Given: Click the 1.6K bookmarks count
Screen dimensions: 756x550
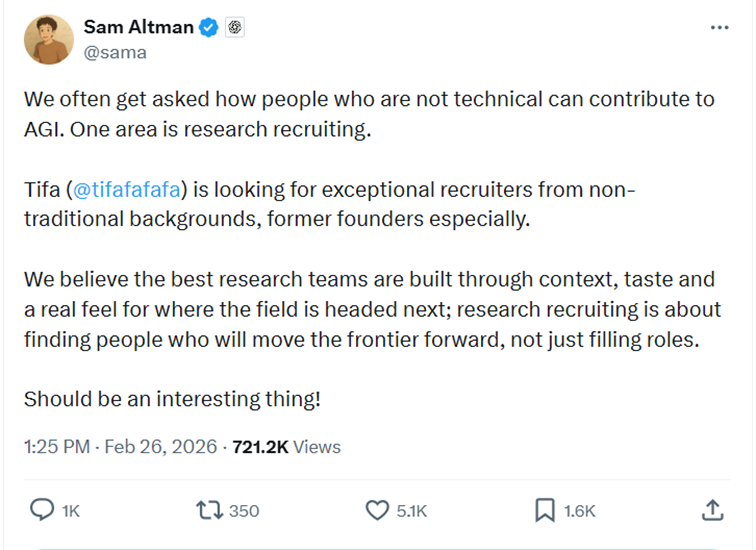Looking at the screenshot, I should pos(579,511).
